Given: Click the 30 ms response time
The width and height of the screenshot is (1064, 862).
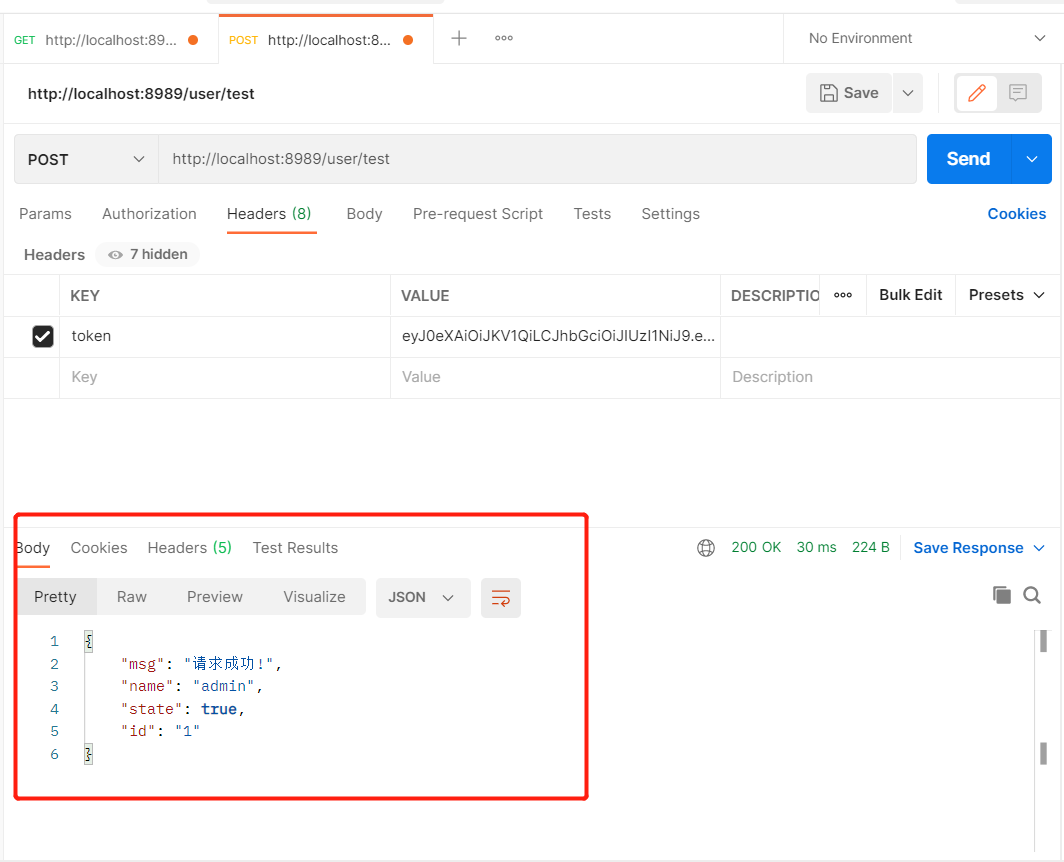Looking at the screenshot, I should (x=816, y=547).
